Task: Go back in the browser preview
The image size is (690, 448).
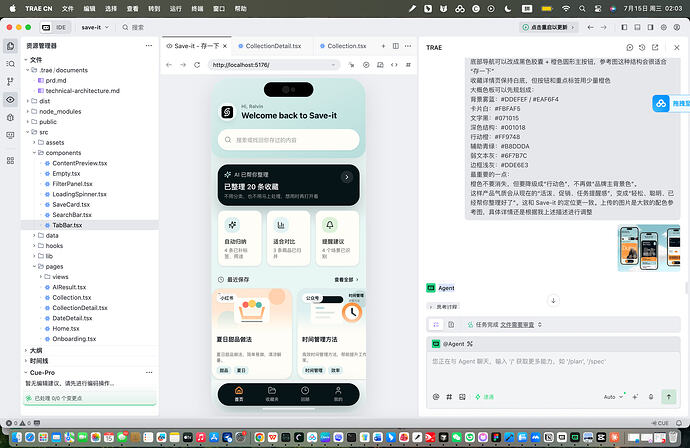Action: pyautogui.click(x=169, y=65)
